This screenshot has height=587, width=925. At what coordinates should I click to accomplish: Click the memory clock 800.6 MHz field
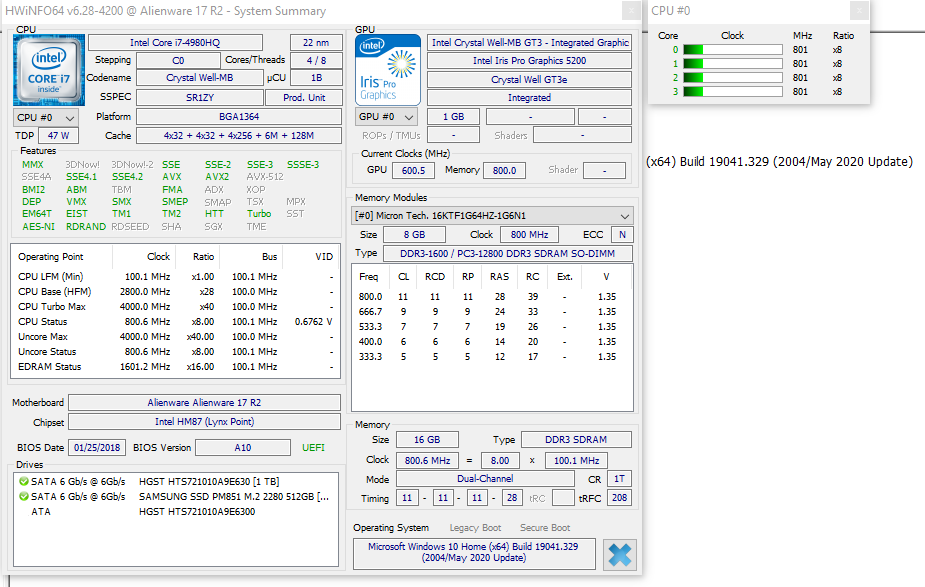click(x=427, y=460)
